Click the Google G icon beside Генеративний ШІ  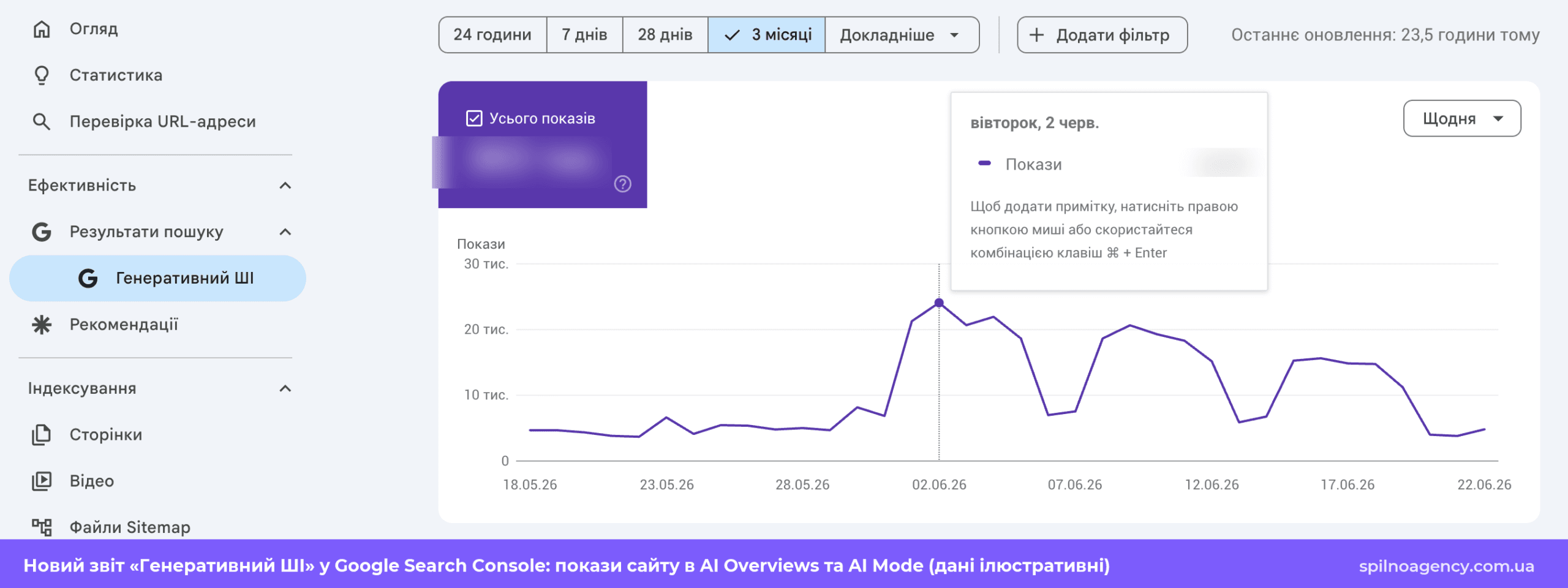point(88,278)
